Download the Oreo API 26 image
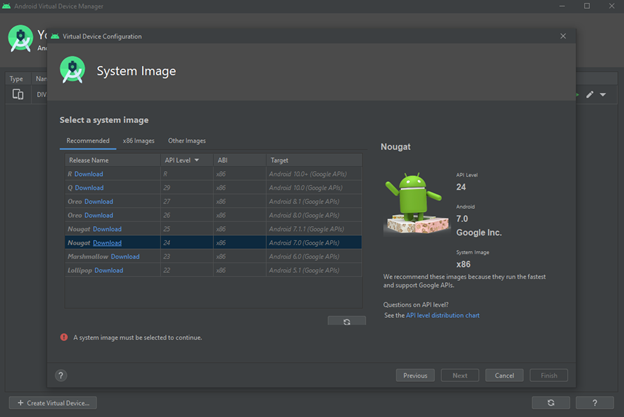The height and width of the screenshot is (417, 624). coord(99,215)
